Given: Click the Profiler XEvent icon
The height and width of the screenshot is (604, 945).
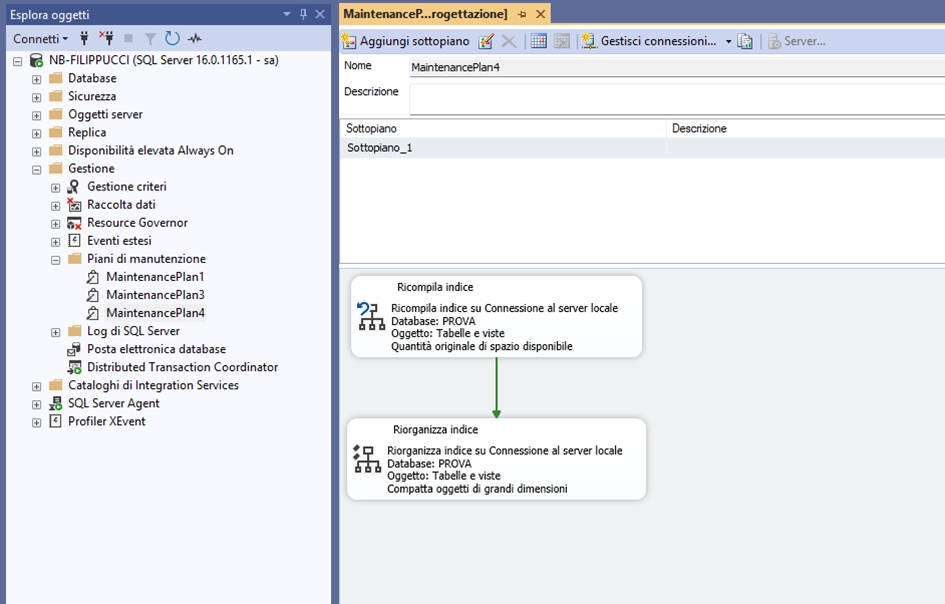Looking at the screenshot, I should coord(55,421).
